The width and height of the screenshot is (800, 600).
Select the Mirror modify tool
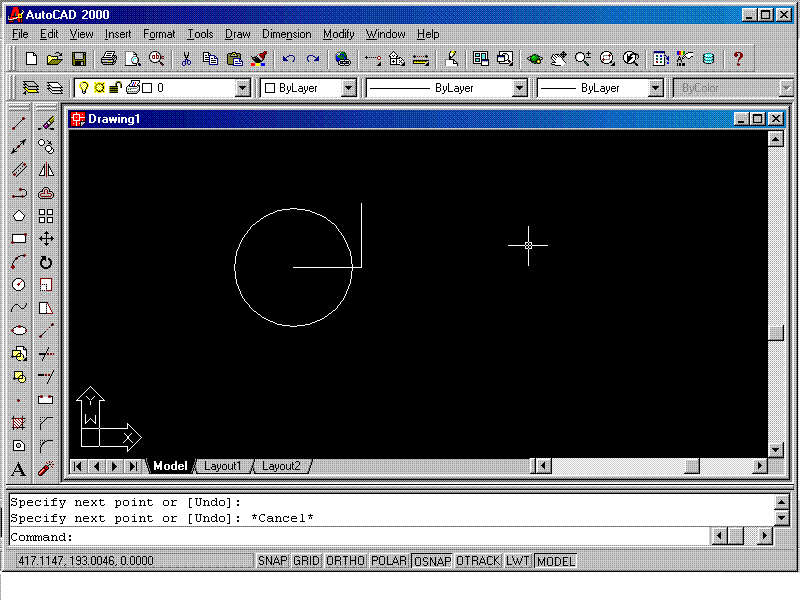pos(46,170)
